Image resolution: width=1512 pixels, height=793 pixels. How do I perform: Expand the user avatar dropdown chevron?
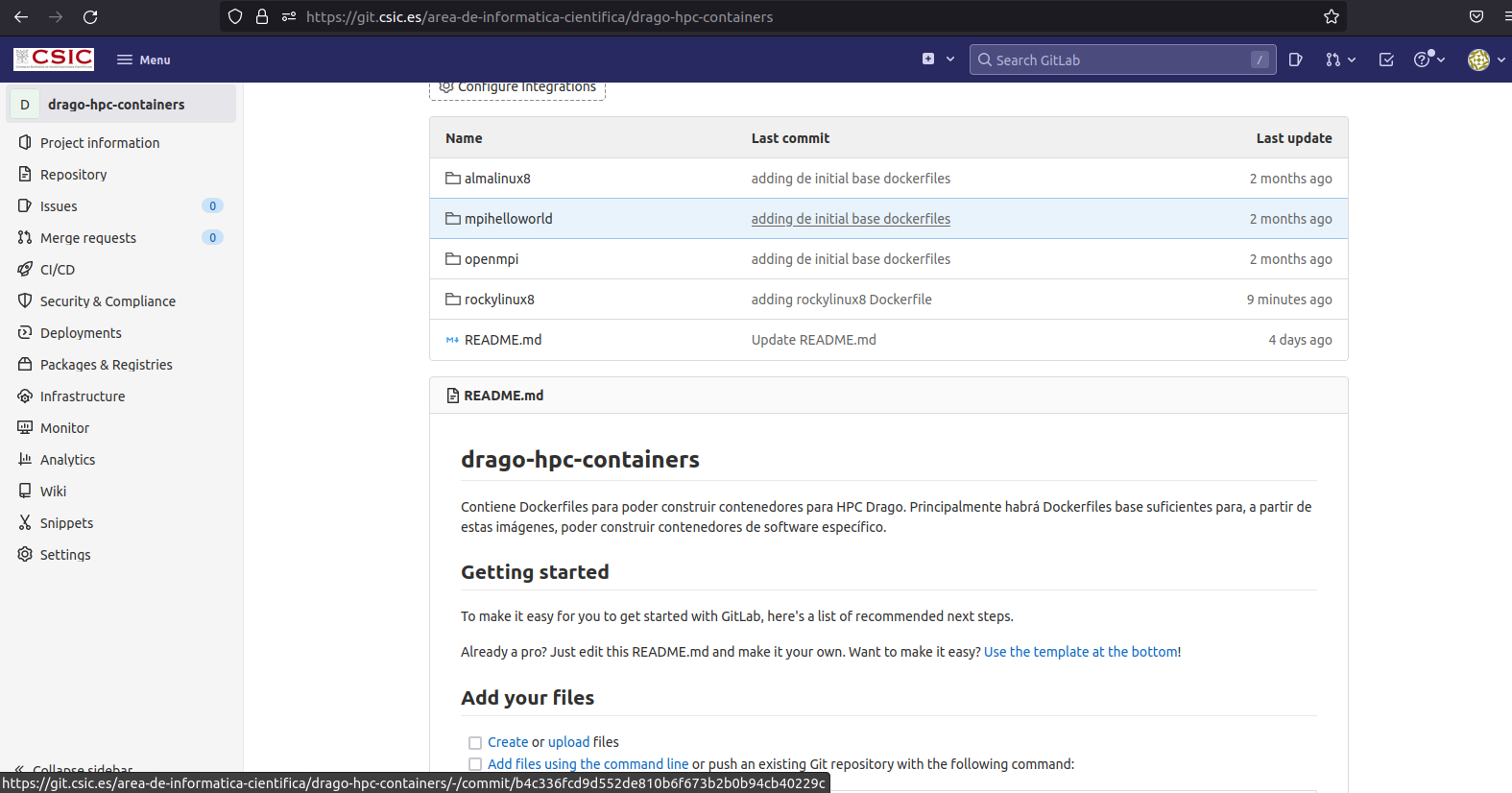1501,60
